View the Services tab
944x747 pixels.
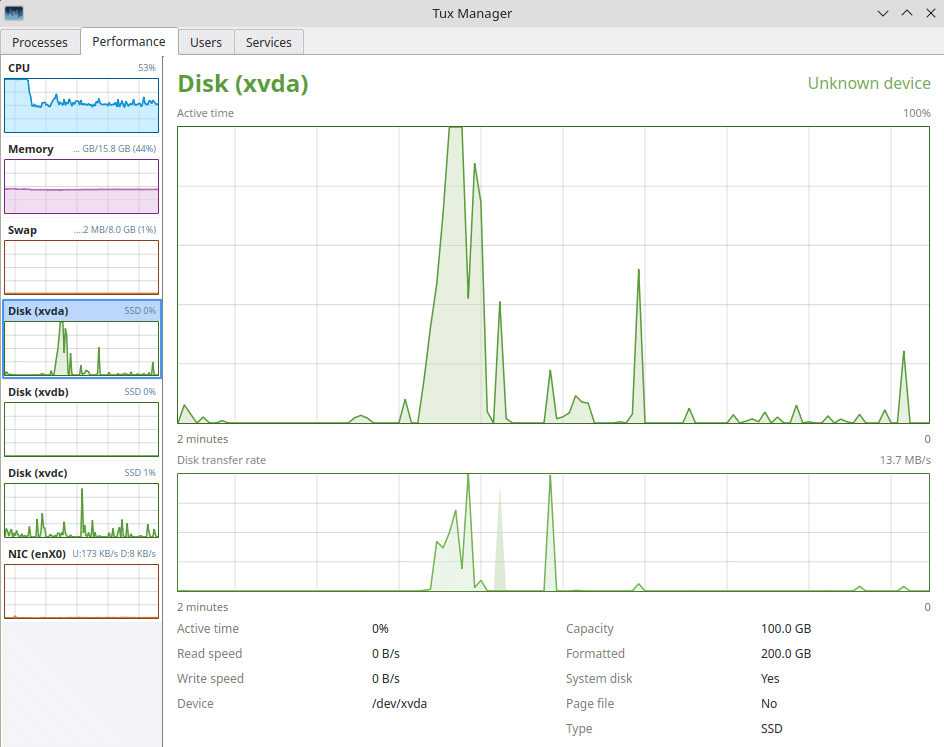click(x=268, y=42)
